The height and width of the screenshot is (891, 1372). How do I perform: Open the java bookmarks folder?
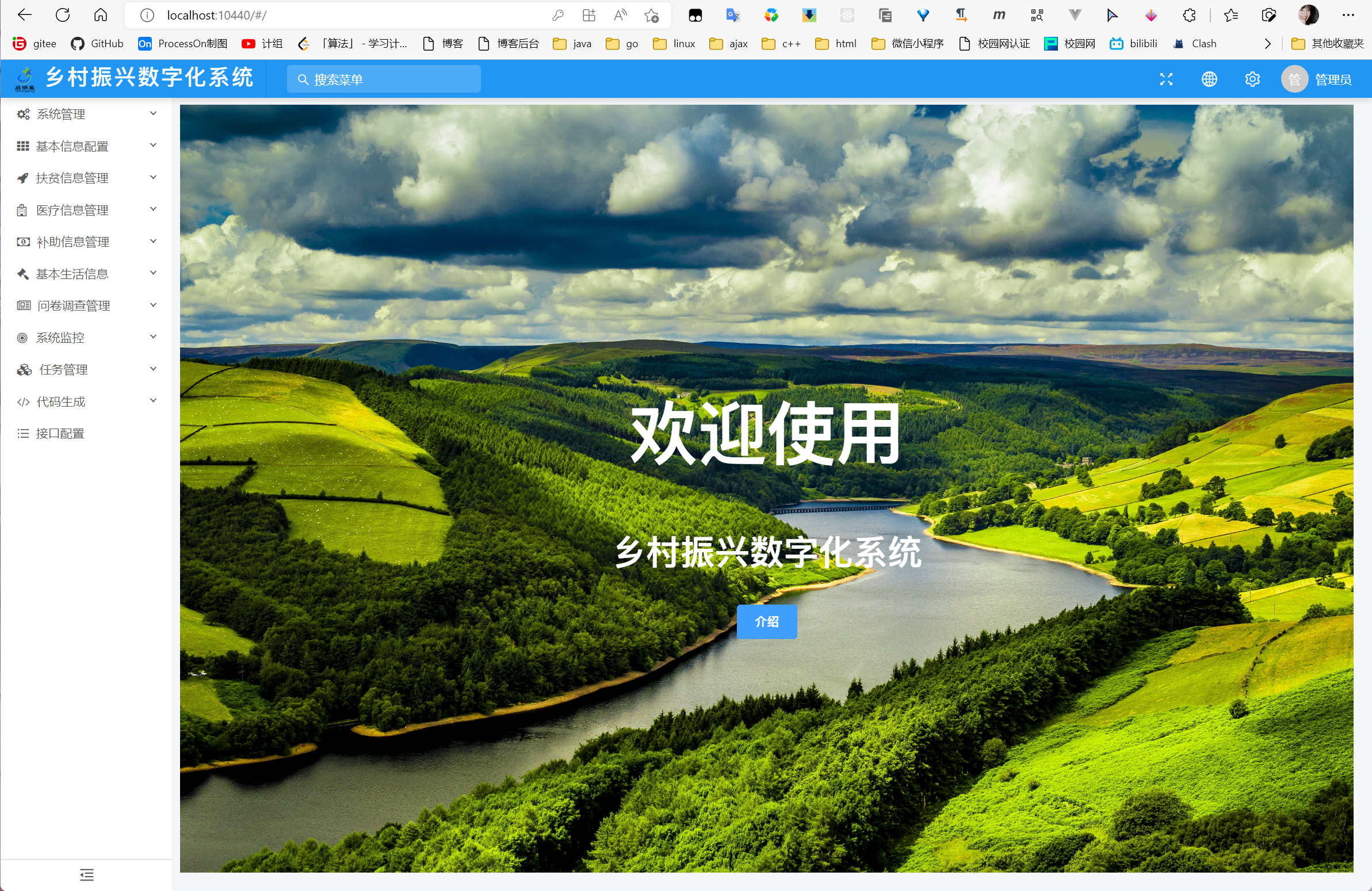click(572, 44)
